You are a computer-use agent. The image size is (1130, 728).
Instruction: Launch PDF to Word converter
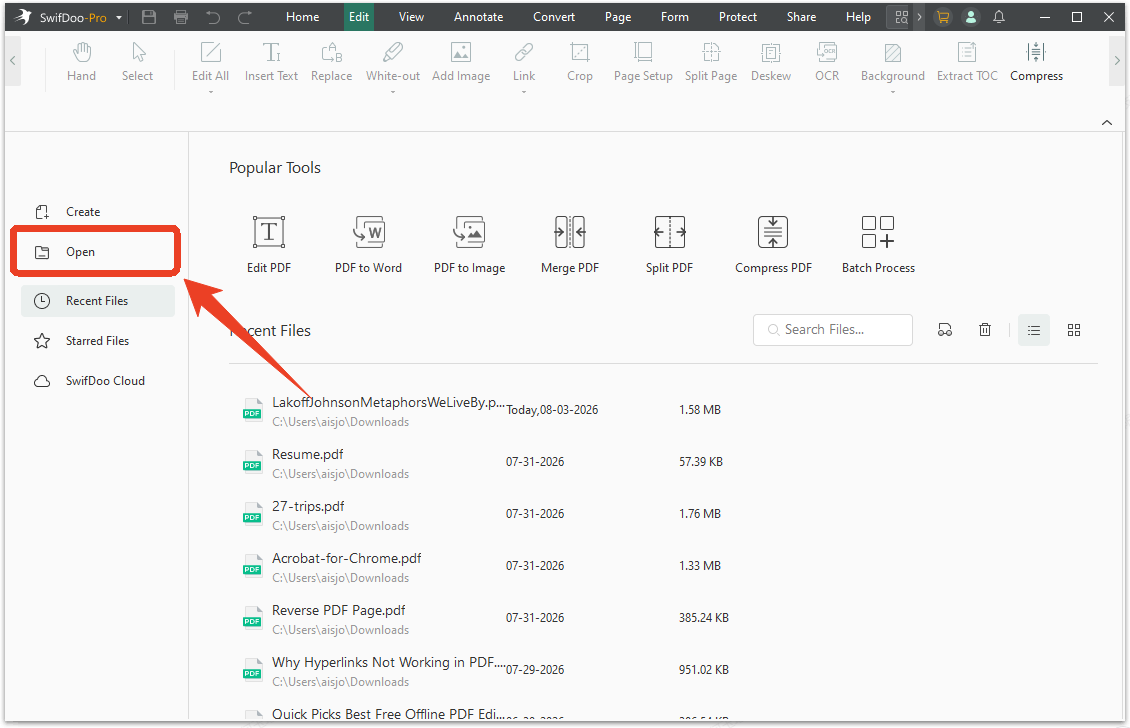point(368,244)
